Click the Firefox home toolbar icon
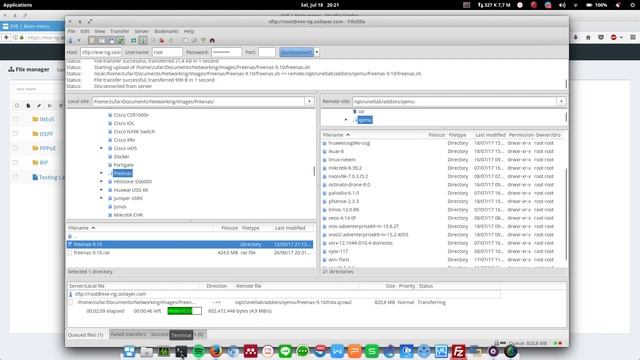Image resolution: width=640 pixels, height=360 pixels. tap(588, 37)
